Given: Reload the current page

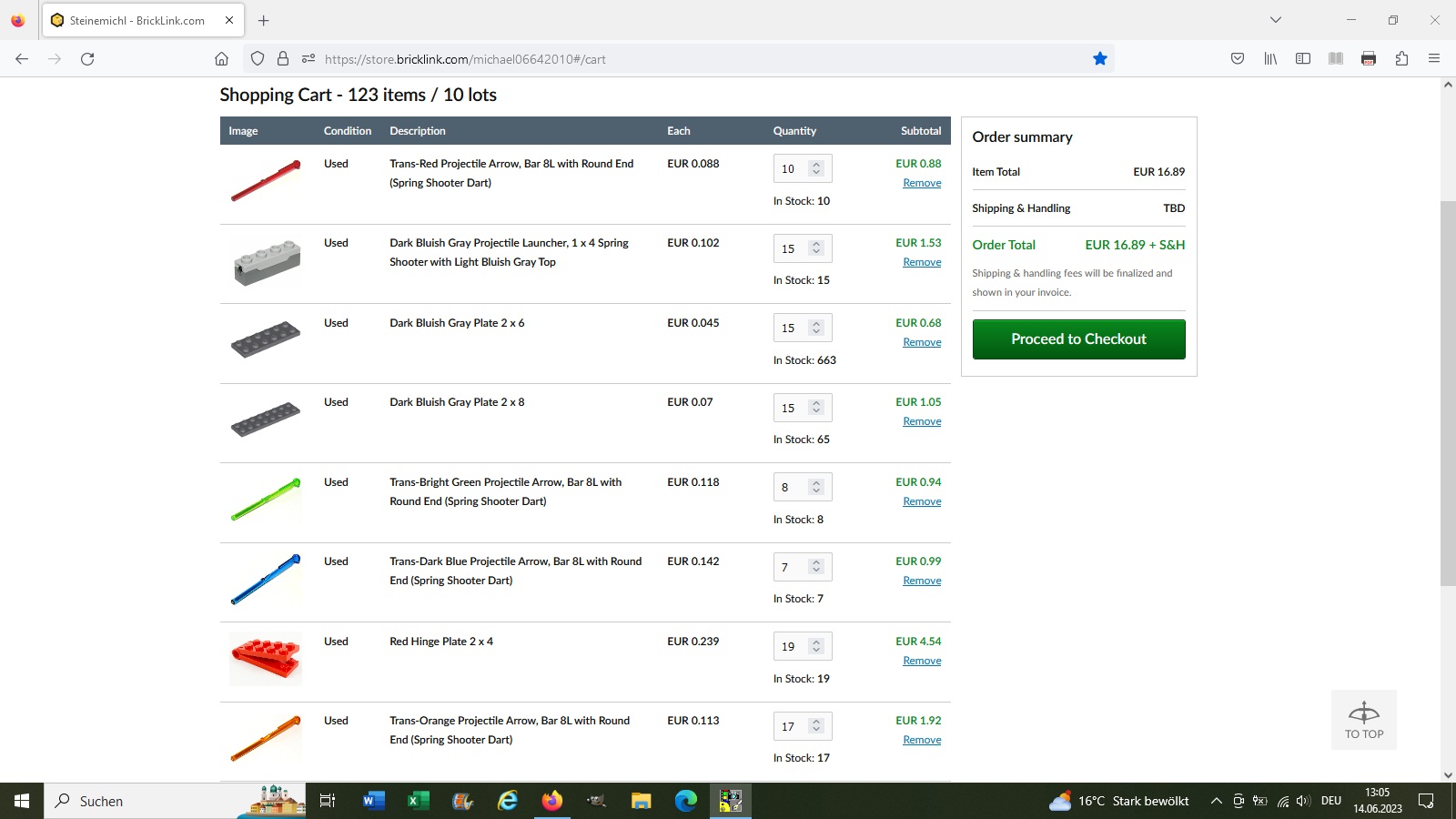Looking at the screenshot, I should [x=87, y=59].
